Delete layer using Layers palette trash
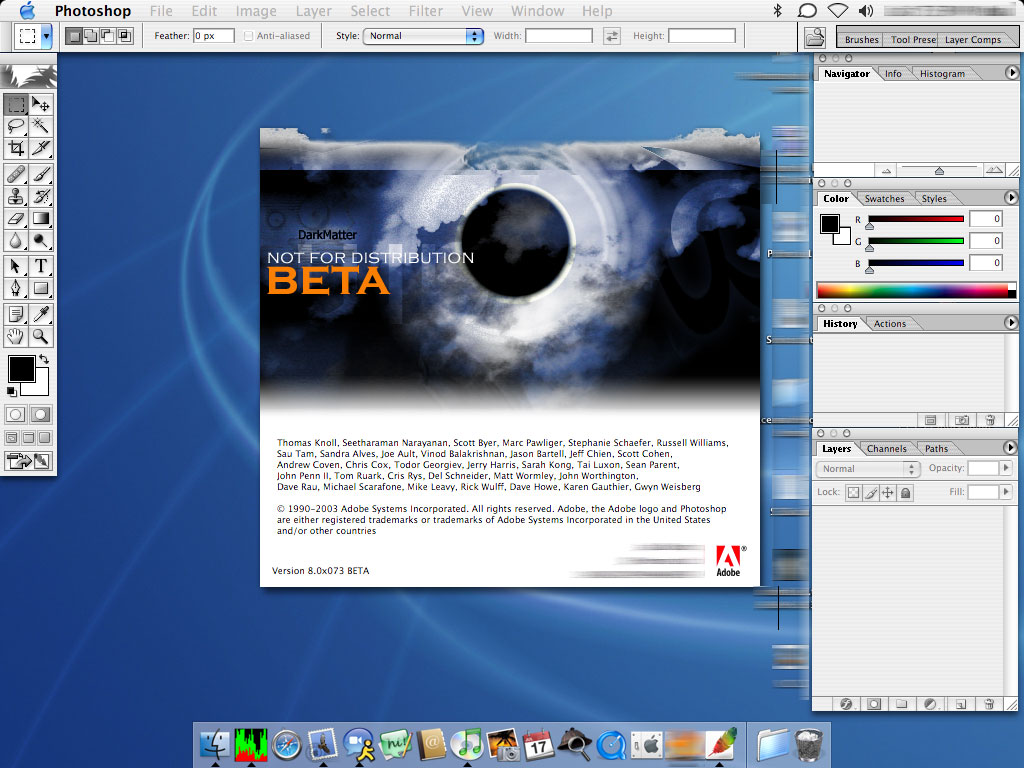 coord(989,703)
